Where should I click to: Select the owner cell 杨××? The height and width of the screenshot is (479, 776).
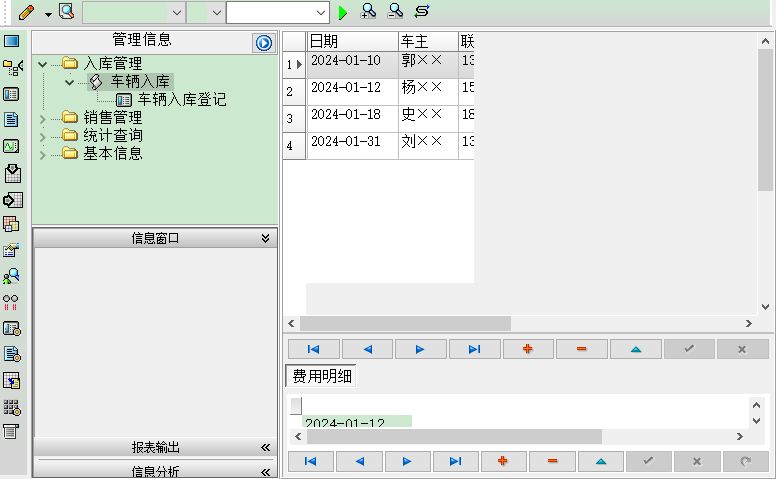point(429,92)
